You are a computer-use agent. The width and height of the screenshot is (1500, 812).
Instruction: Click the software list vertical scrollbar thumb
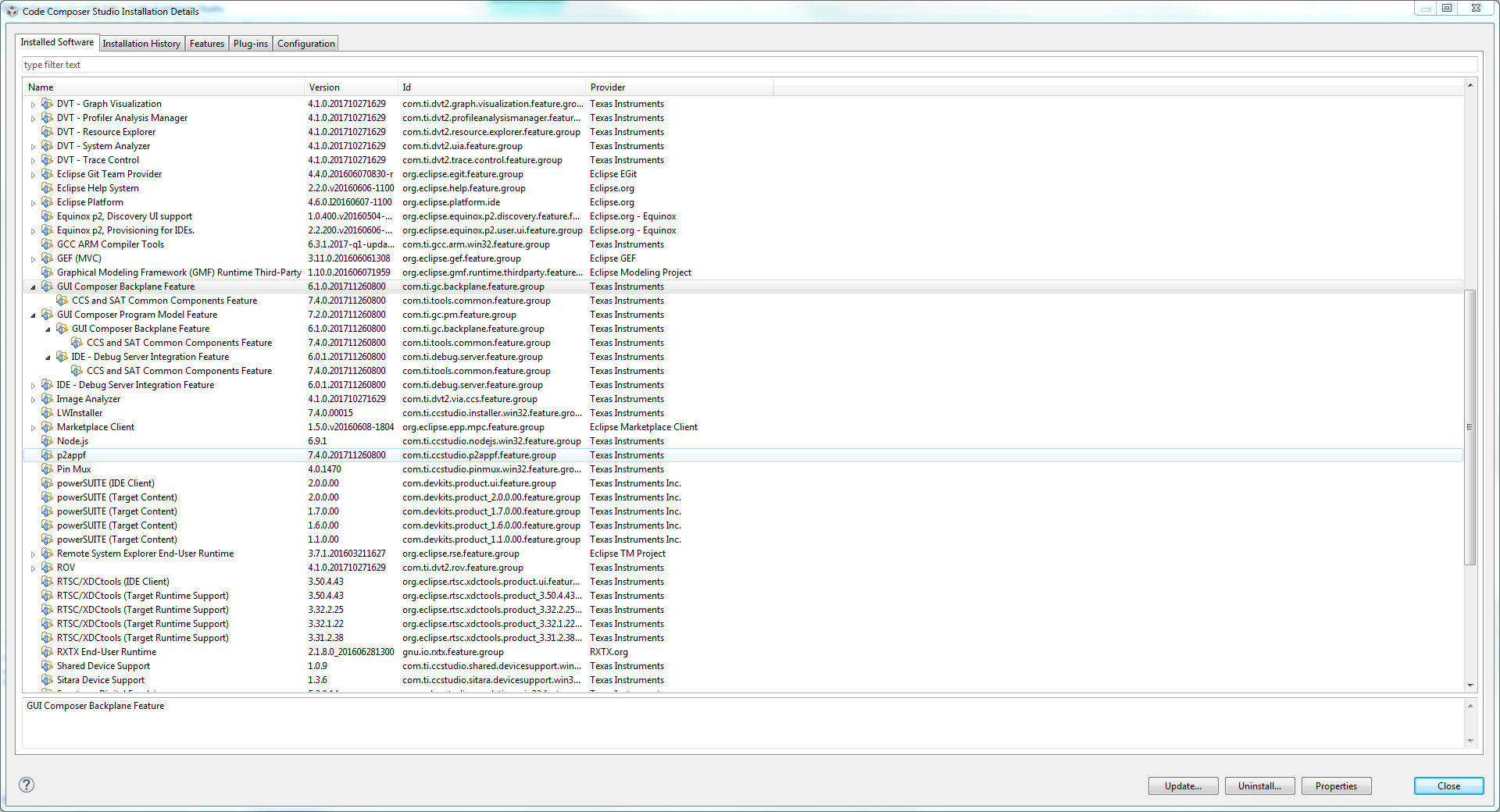[x=1470, y=427]
